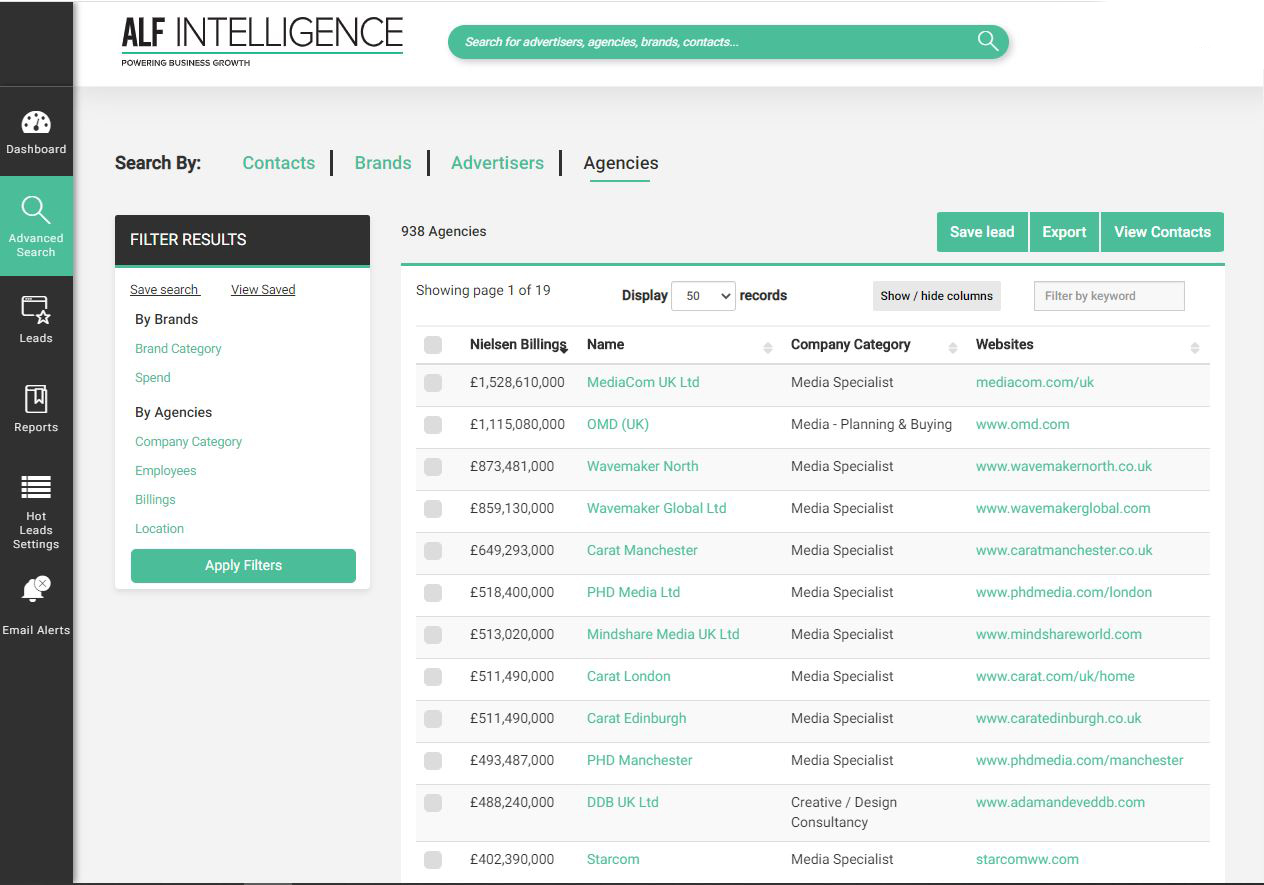Expand the Location filter
The width and height of the screenshot is (1264, 885).
[x=160, y=529]
